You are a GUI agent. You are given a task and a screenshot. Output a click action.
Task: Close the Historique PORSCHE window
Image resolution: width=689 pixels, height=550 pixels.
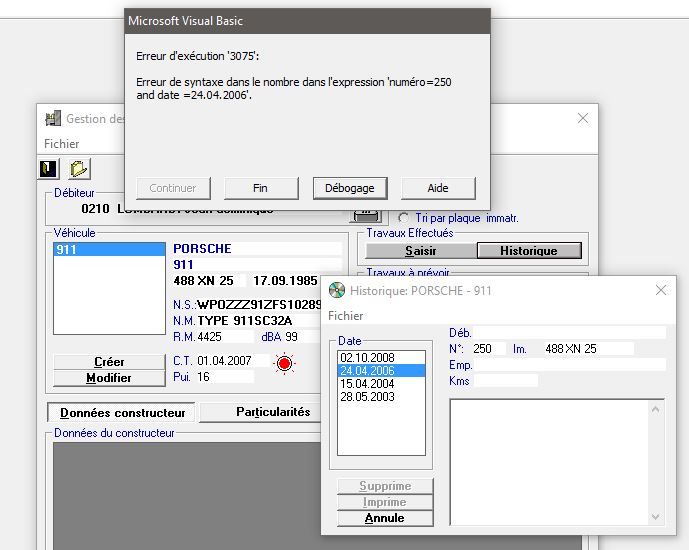point(661,290)
